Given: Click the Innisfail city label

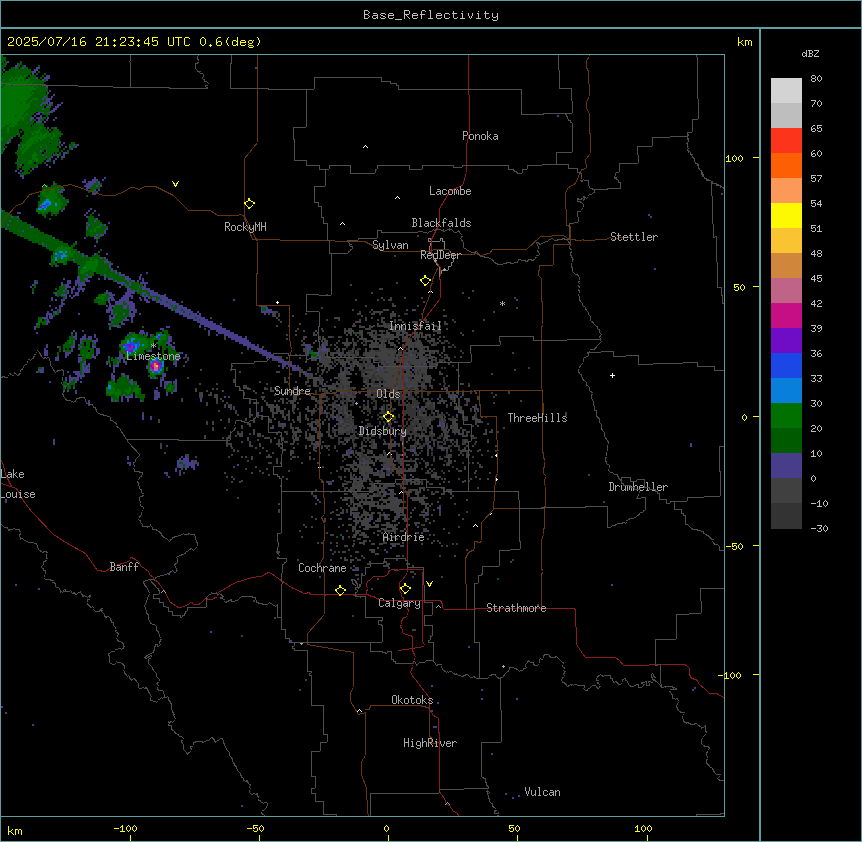Looking at the screenshot, I should (415, 326).
